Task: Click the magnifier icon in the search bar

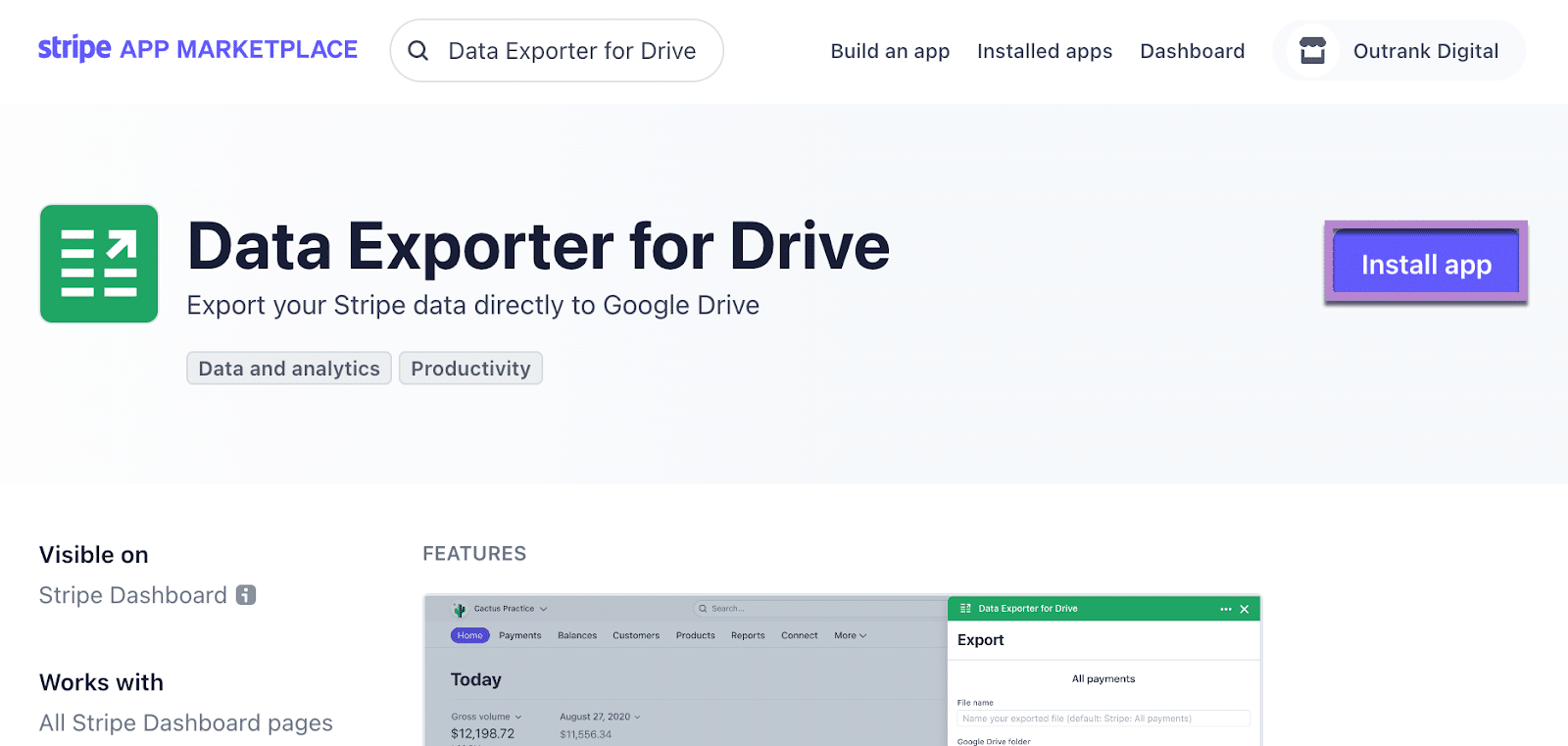Action: click(x=418, y=51)
